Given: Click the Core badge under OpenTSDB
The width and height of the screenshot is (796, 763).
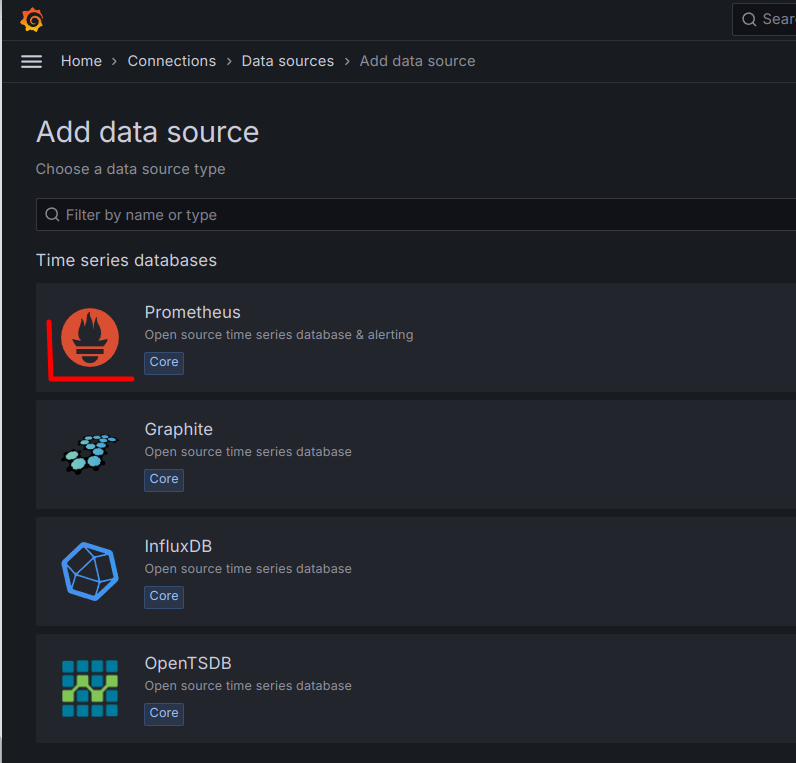Looking at the screenshot, I should [164, 713].
